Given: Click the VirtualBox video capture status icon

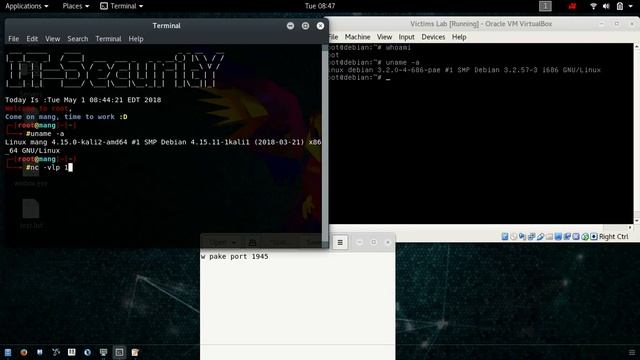Looking at the screenshot, I should coord(567,237).
